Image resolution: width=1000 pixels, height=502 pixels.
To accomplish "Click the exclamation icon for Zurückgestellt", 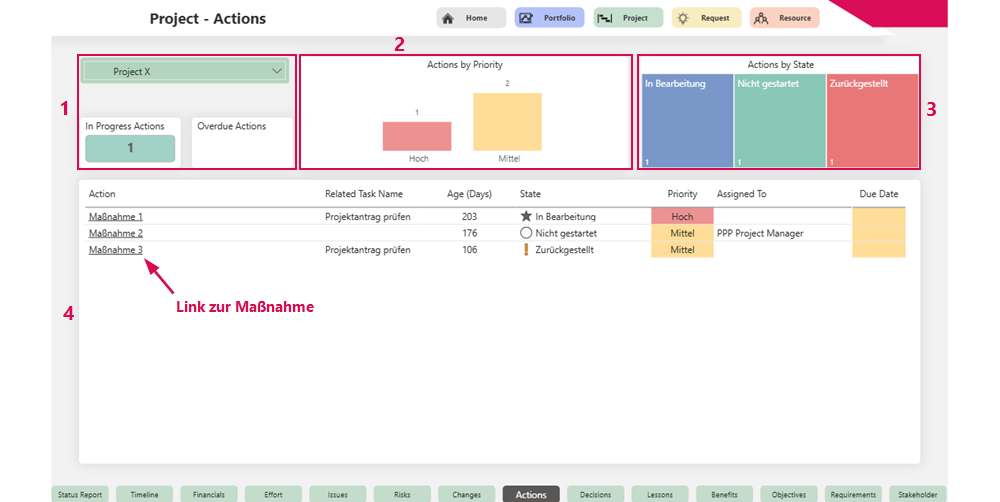I will click(526, 250).
